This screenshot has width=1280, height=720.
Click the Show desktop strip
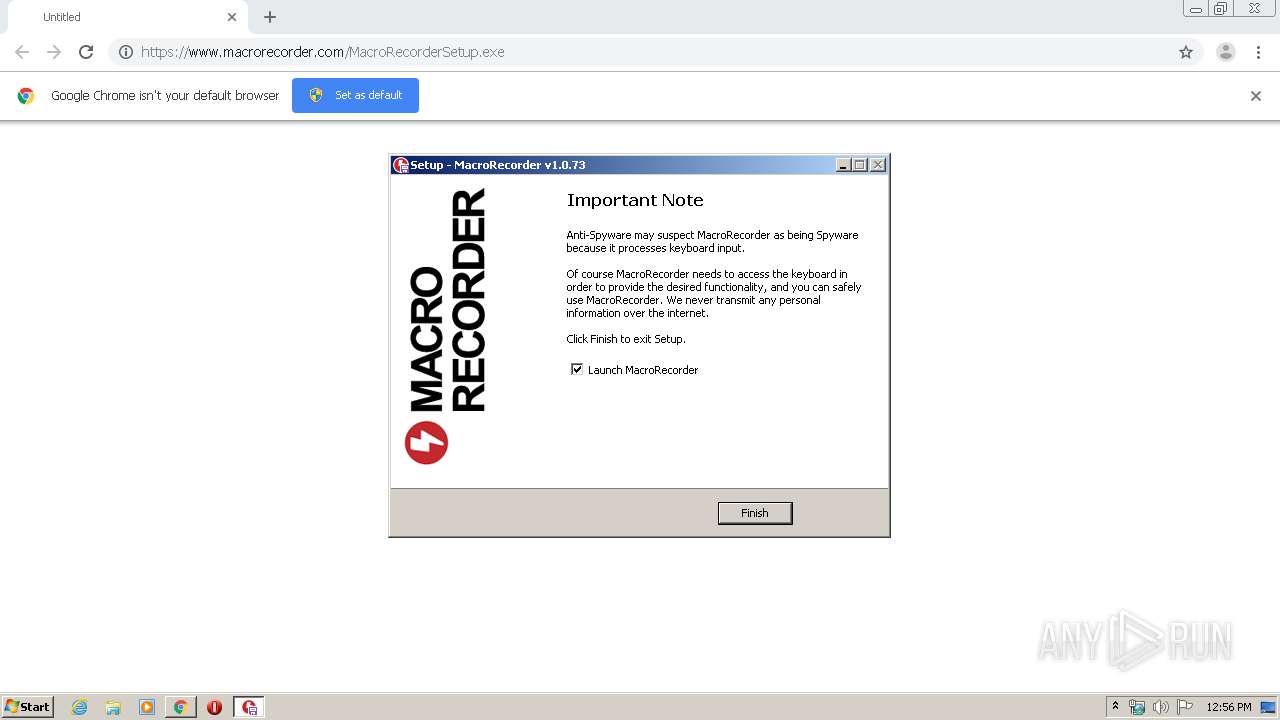[x=1270, y=707]
